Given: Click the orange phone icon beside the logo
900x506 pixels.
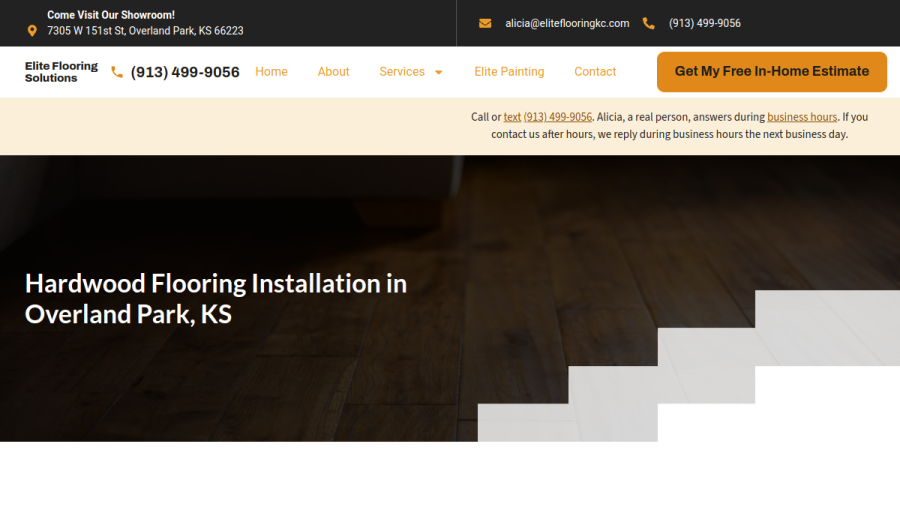Looking at the screenshot, I should point(117,72).
